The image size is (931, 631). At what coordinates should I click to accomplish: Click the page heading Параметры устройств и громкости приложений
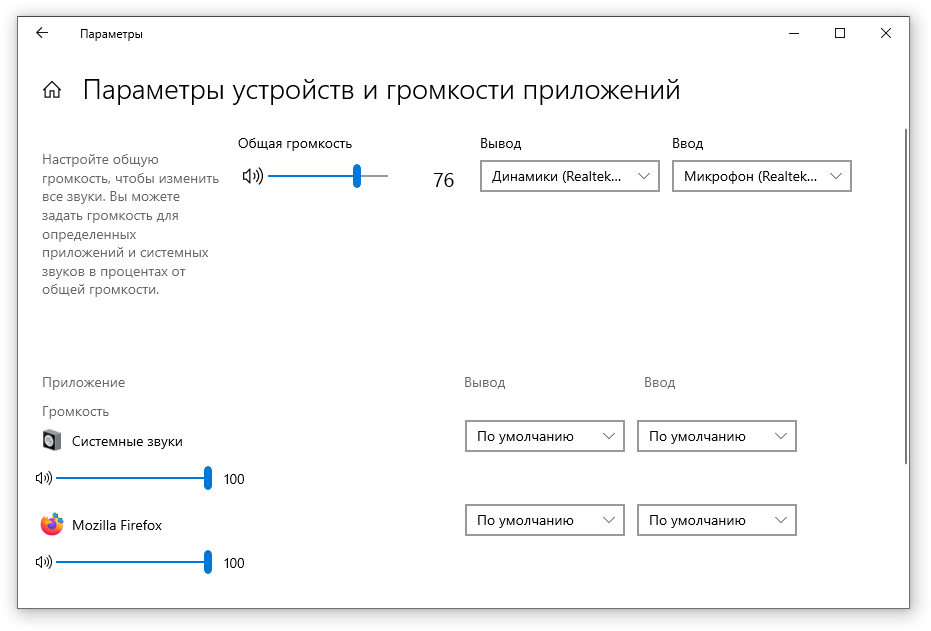(x=381, y=90)
